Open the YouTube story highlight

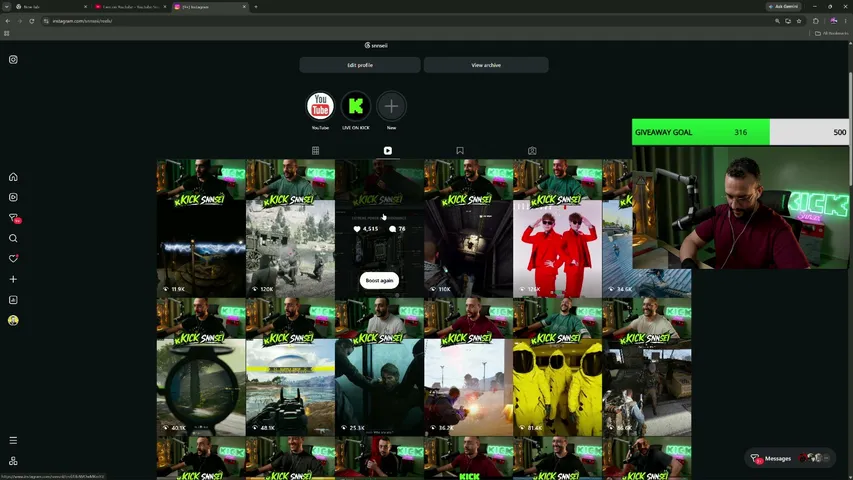coord(320,106)
